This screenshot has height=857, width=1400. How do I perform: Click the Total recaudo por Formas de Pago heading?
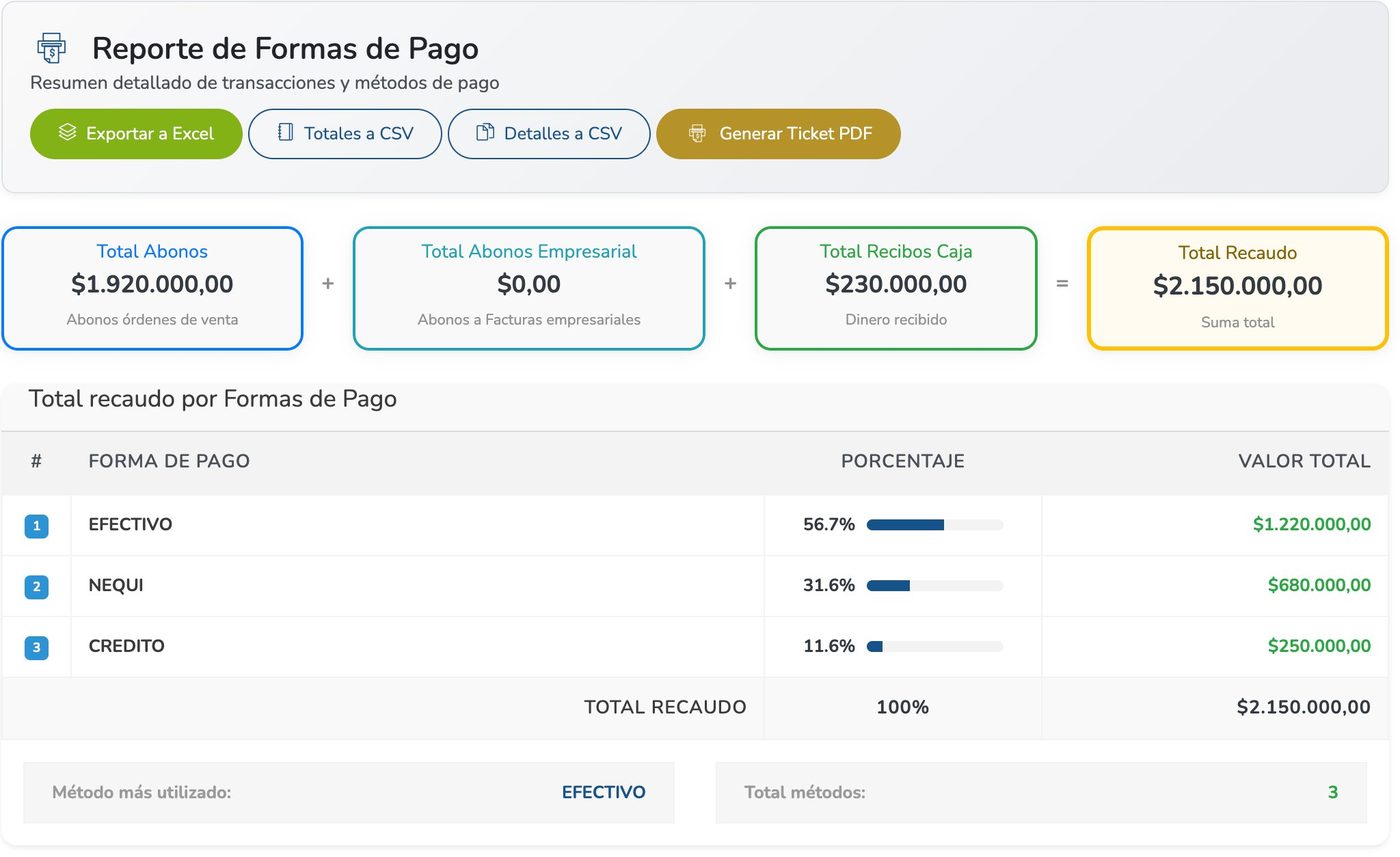(x=213, y=399)
